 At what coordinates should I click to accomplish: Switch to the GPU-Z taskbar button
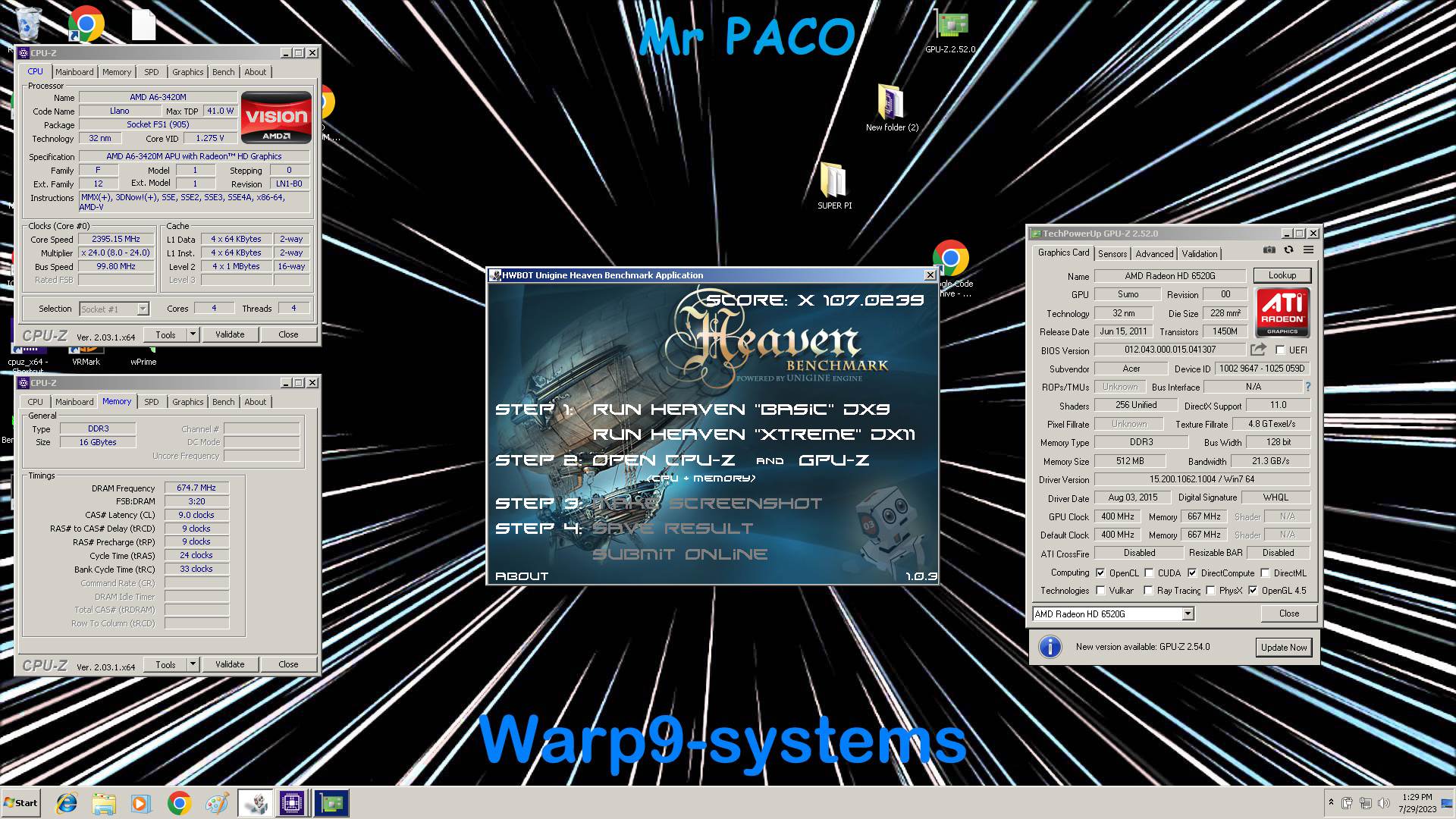(x=331, y=803)
